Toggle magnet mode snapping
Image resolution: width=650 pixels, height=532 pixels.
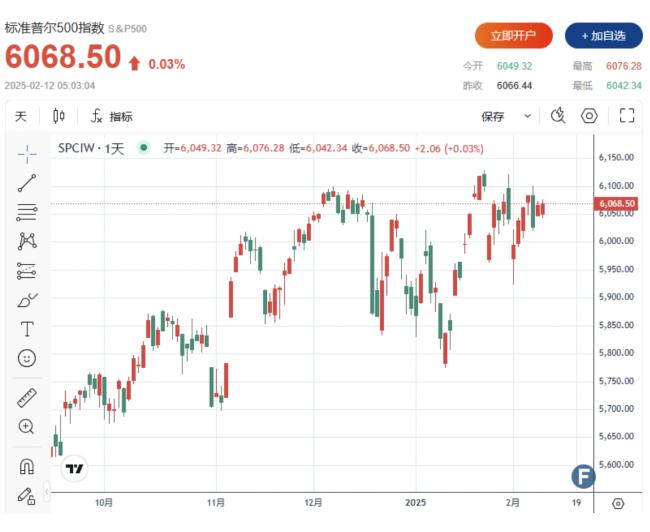tap(27, 466)
